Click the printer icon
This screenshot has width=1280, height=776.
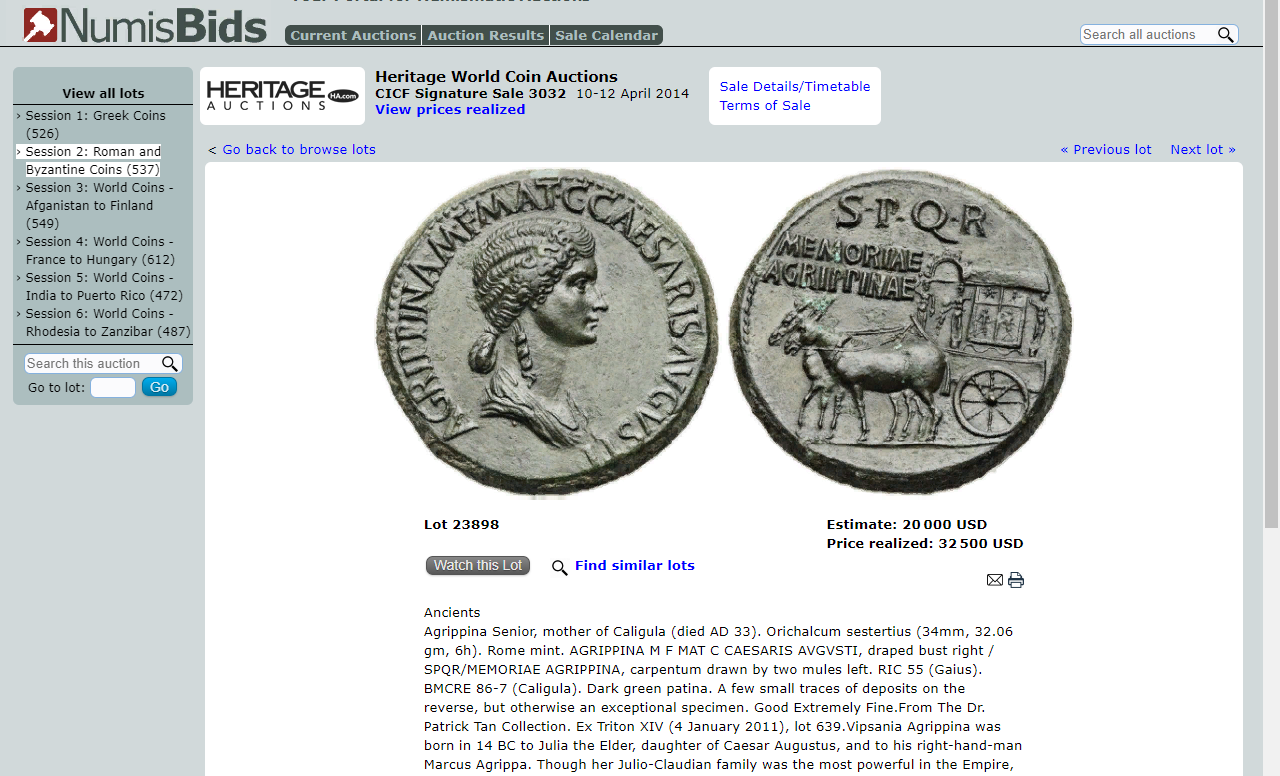point(1016,580)
